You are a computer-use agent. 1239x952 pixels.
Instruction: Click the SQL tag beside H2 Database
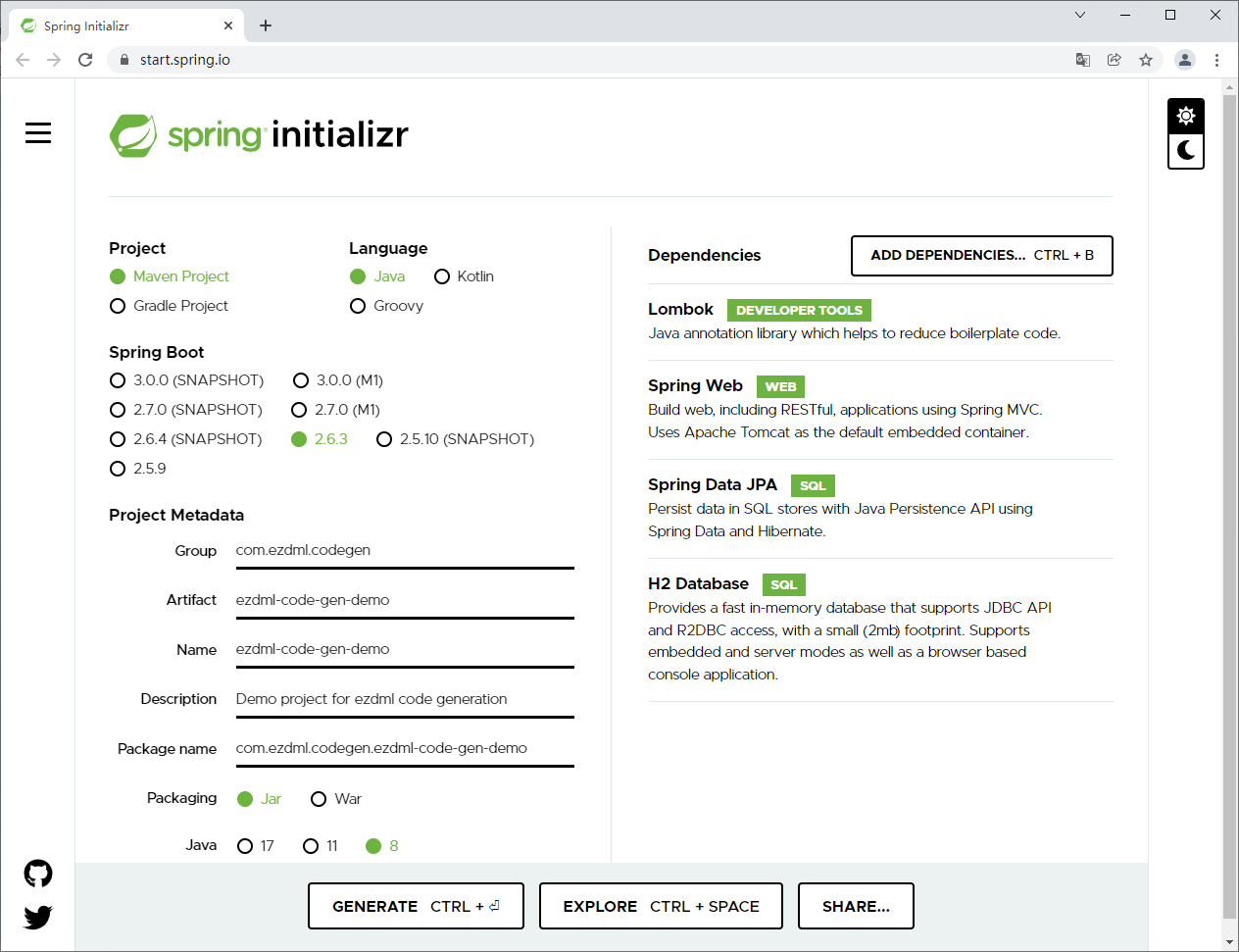click(x=783, y=584)
